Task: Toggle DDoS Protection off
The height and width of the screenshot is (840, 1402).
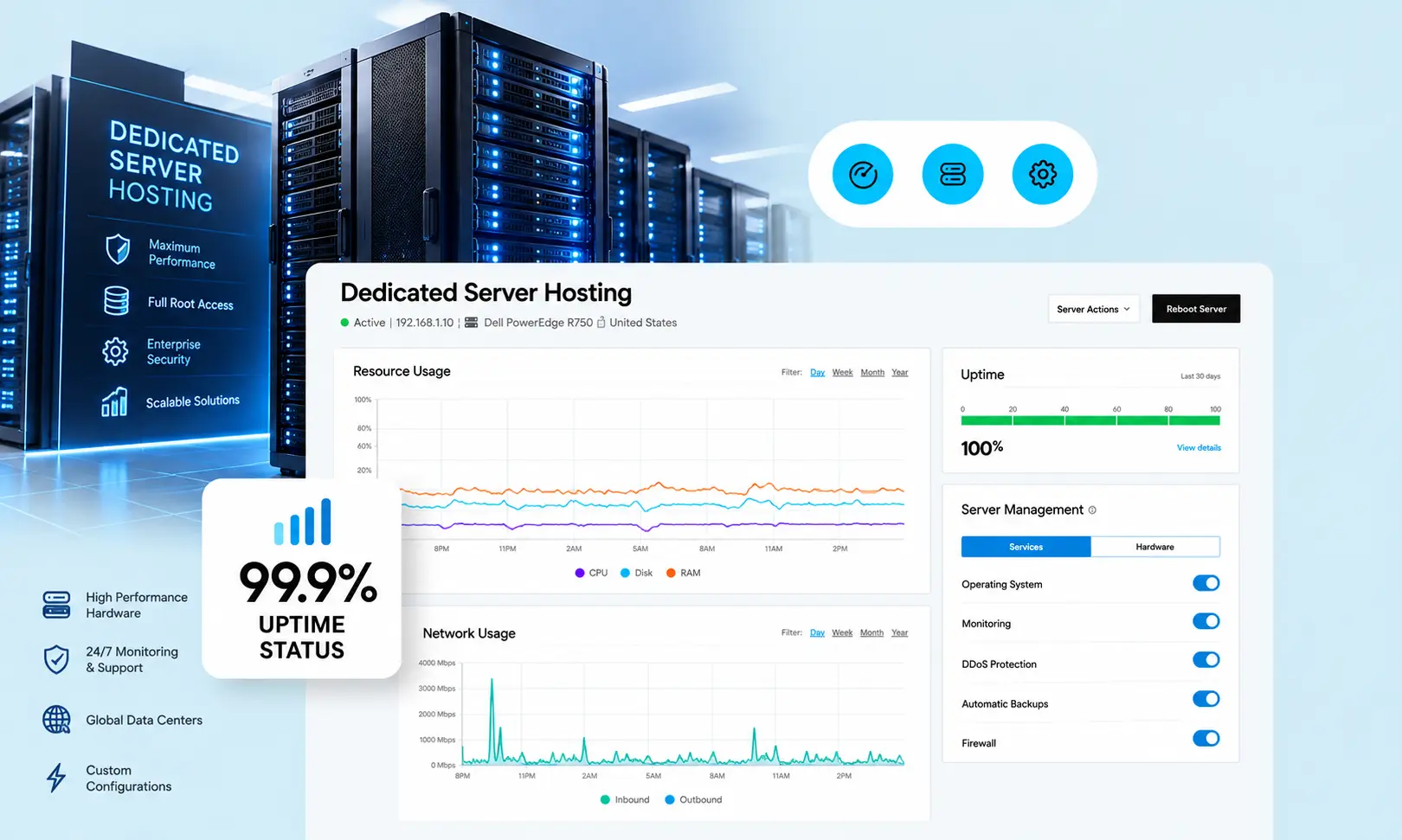Action: [1206, 660]
